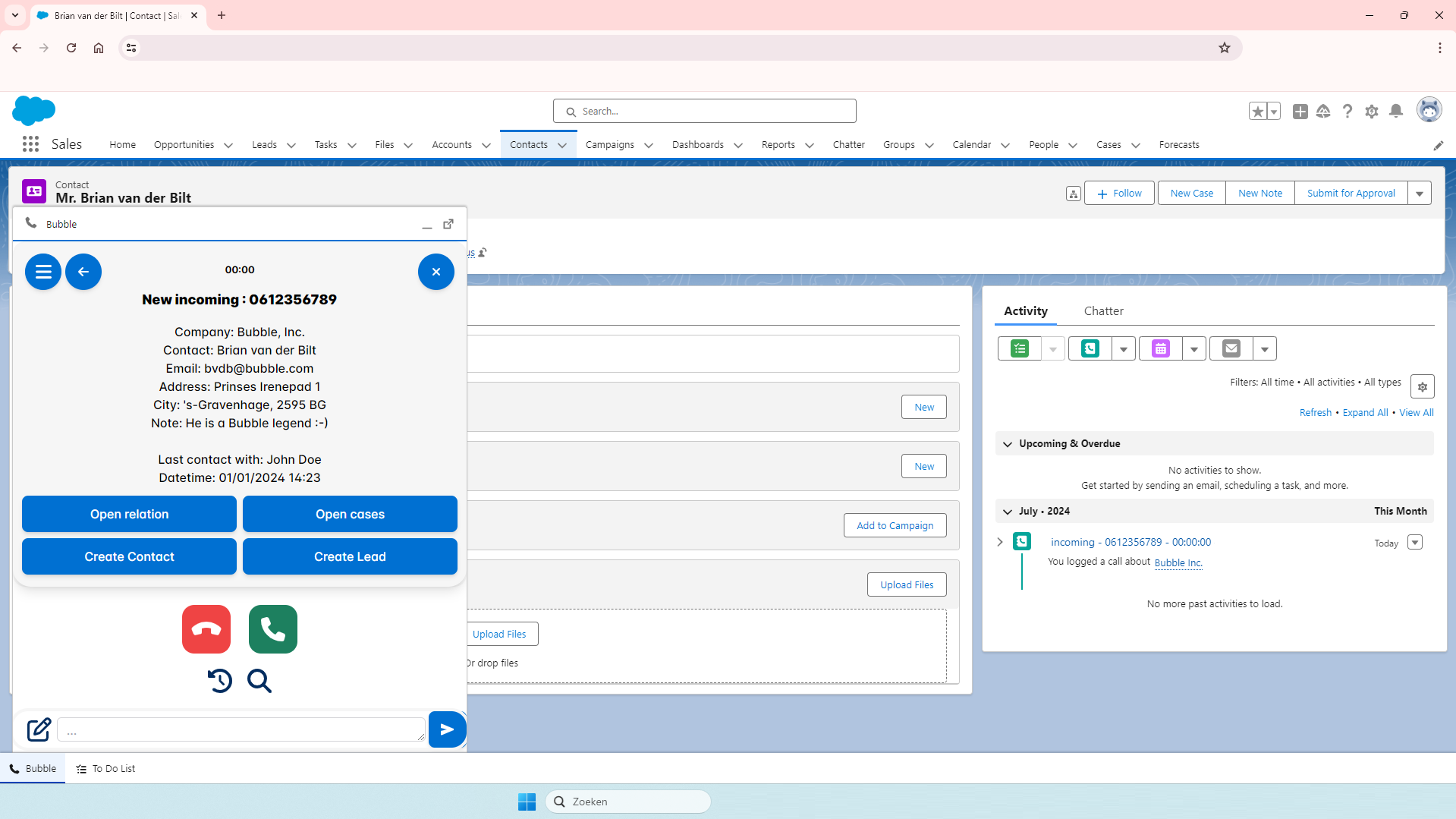Collapse the July 2024 section

[x=1008, y=512]
